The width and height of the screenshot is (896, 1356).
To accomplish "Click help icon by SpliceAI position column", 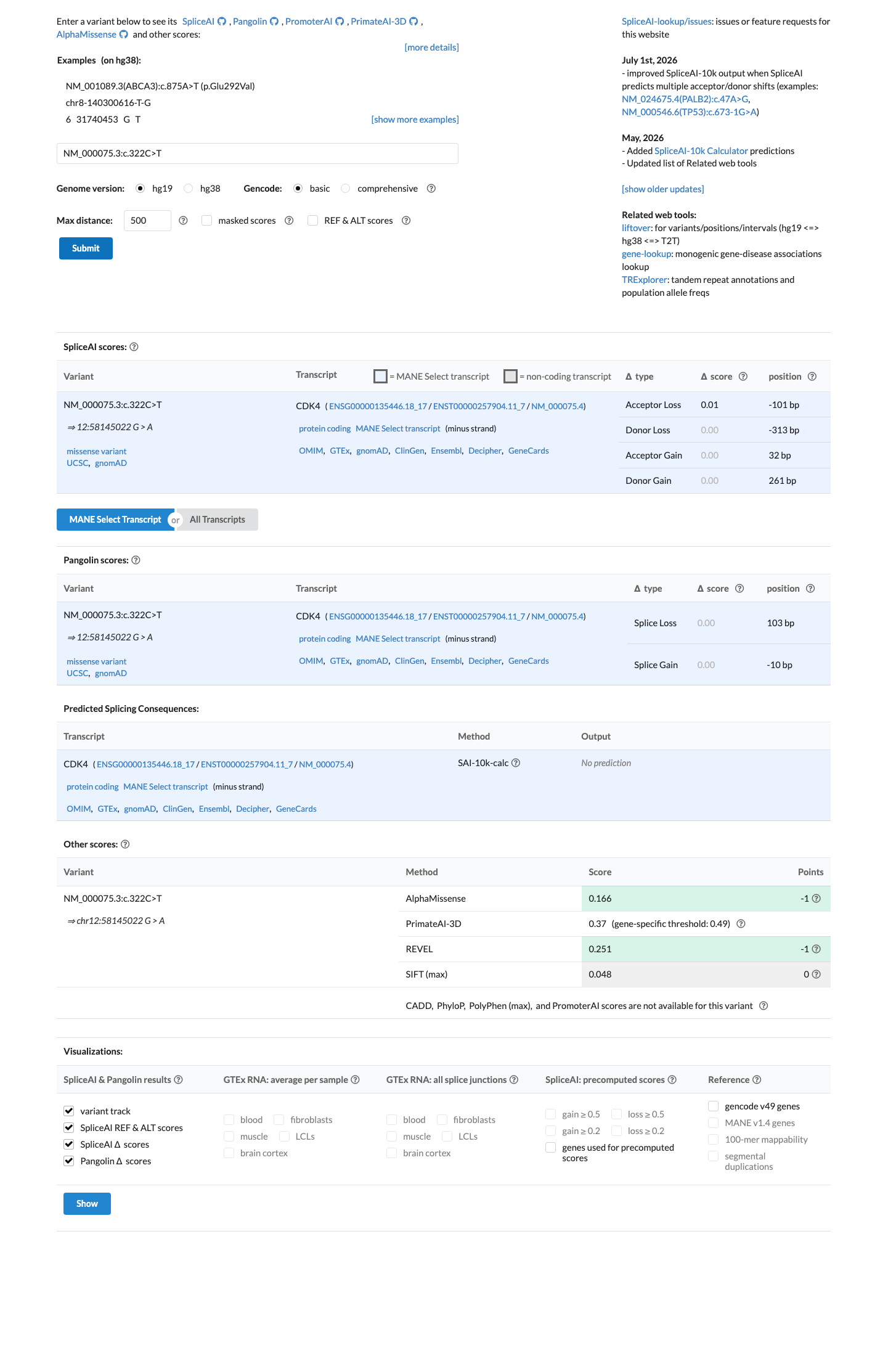I will [x=812, y=377].
